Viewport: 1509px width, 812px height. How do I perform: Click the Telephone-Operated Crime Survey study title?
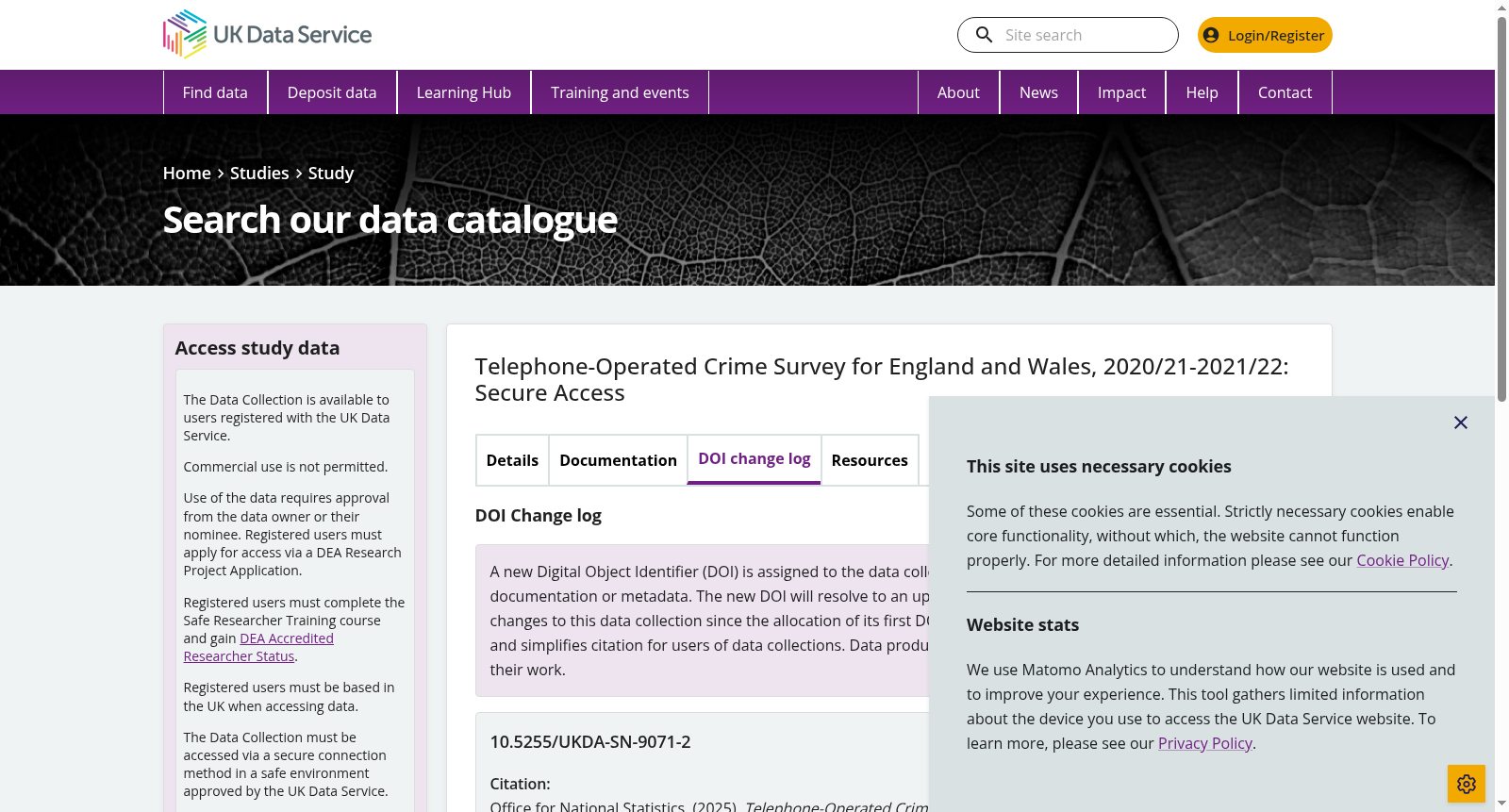(882, 379)
